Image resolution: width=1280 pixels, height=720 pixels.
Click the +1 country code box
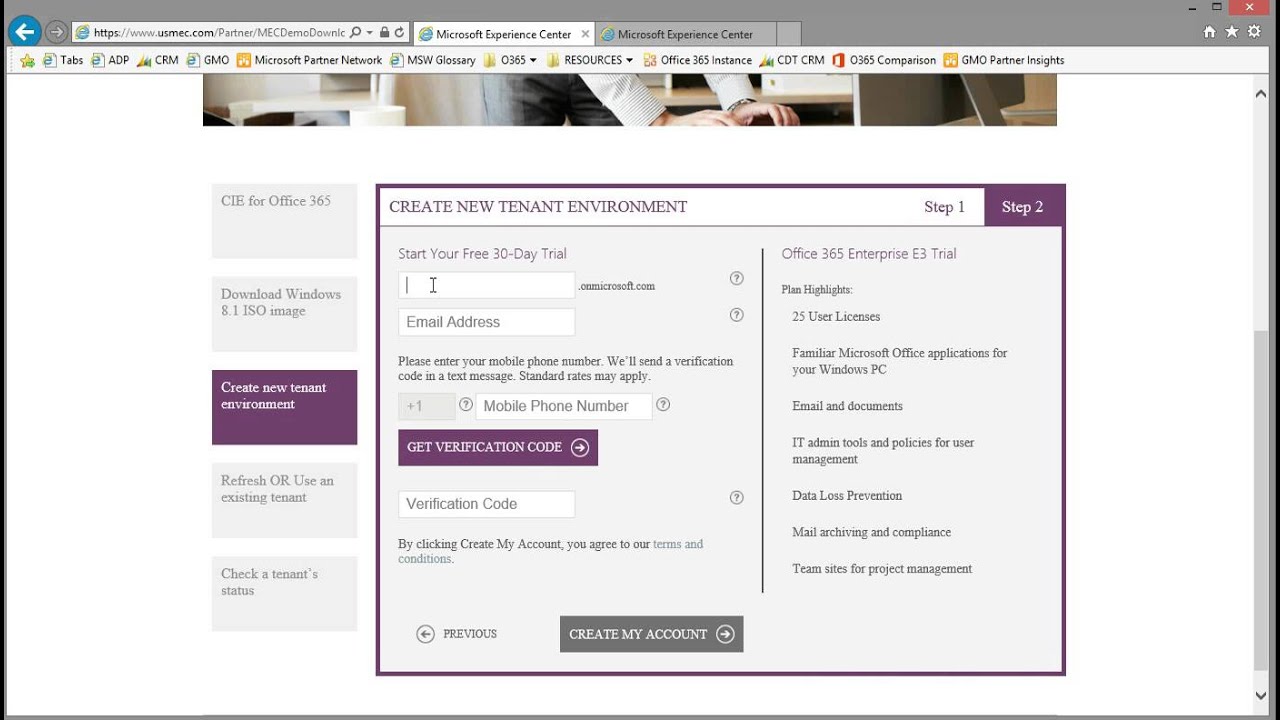[427, 406]
